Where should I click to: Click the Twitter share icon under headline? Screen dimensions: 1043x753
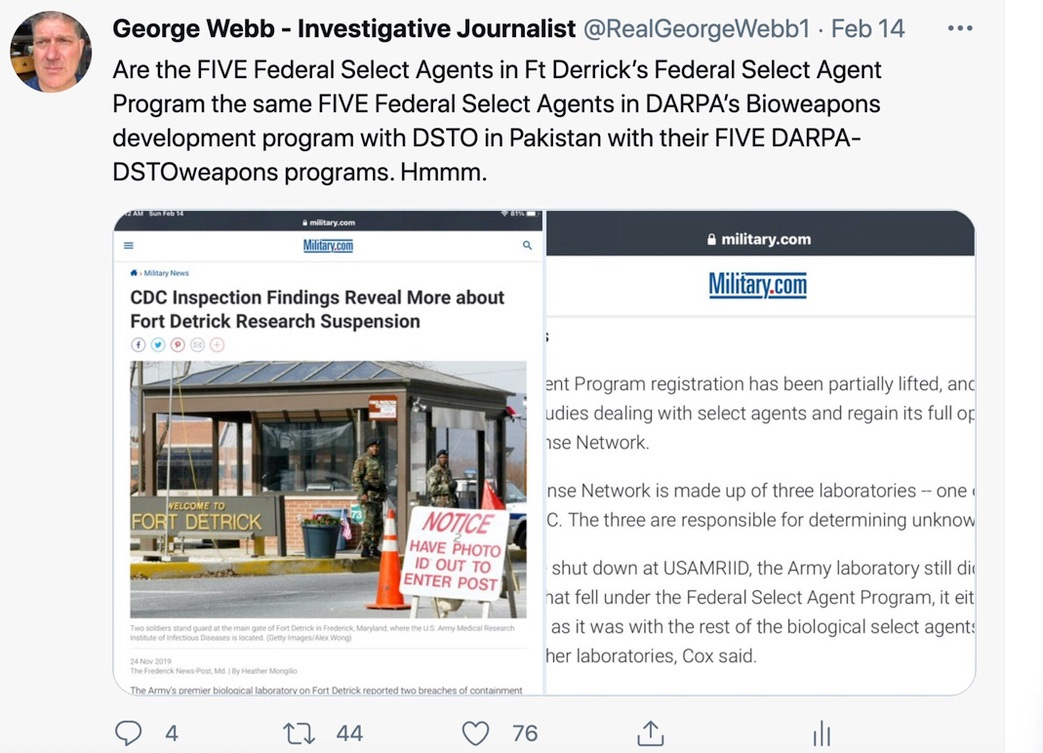[x=158, y=345]
